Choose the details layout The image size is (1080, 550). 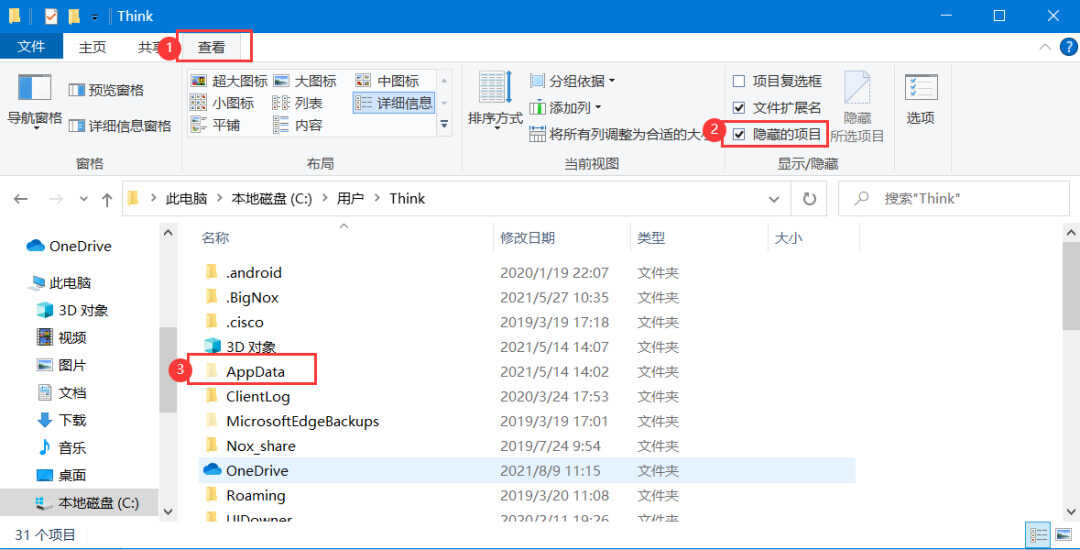click(393, 103)
